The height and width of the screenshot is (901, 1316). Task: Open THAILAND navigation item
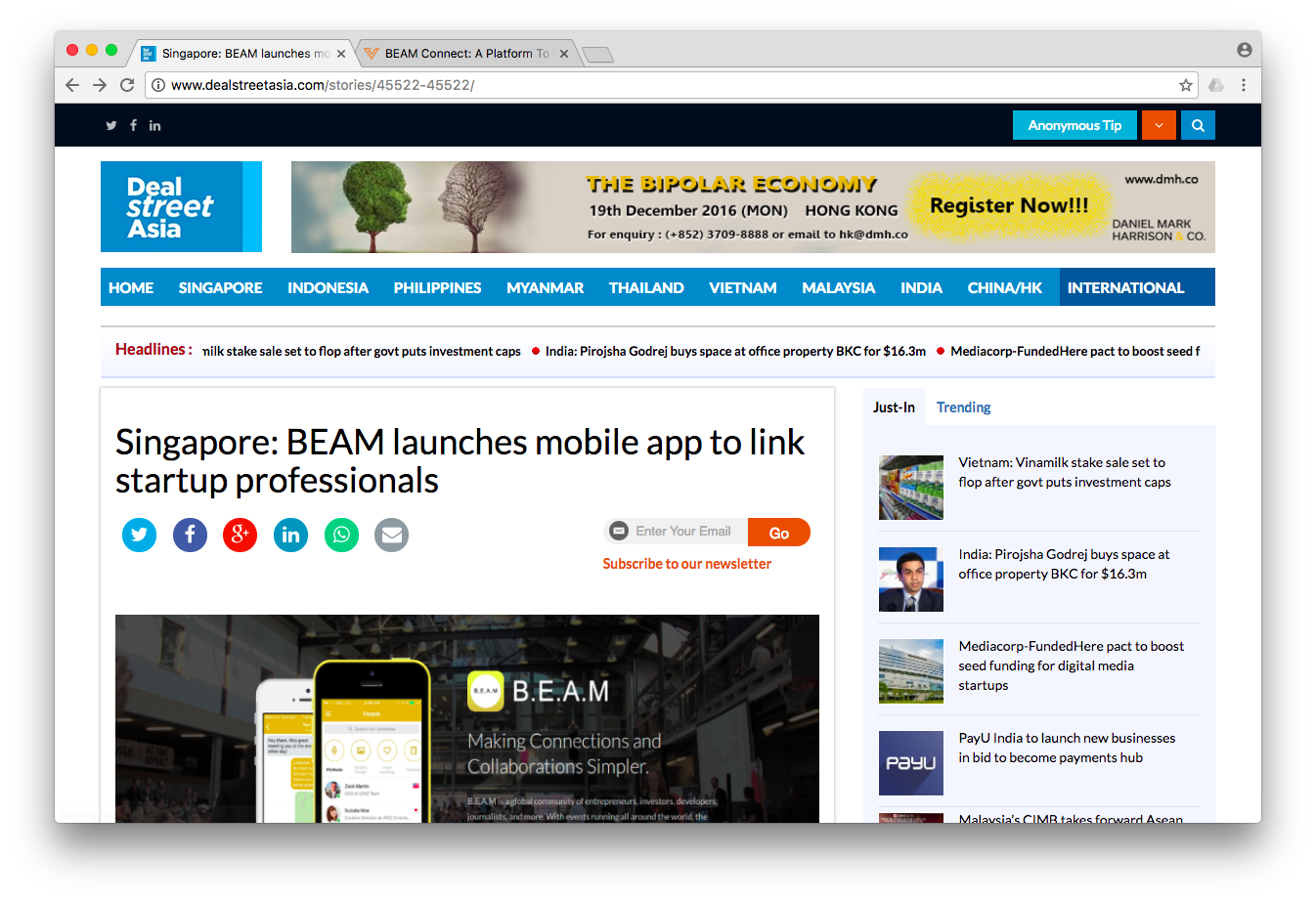(646, 287)
